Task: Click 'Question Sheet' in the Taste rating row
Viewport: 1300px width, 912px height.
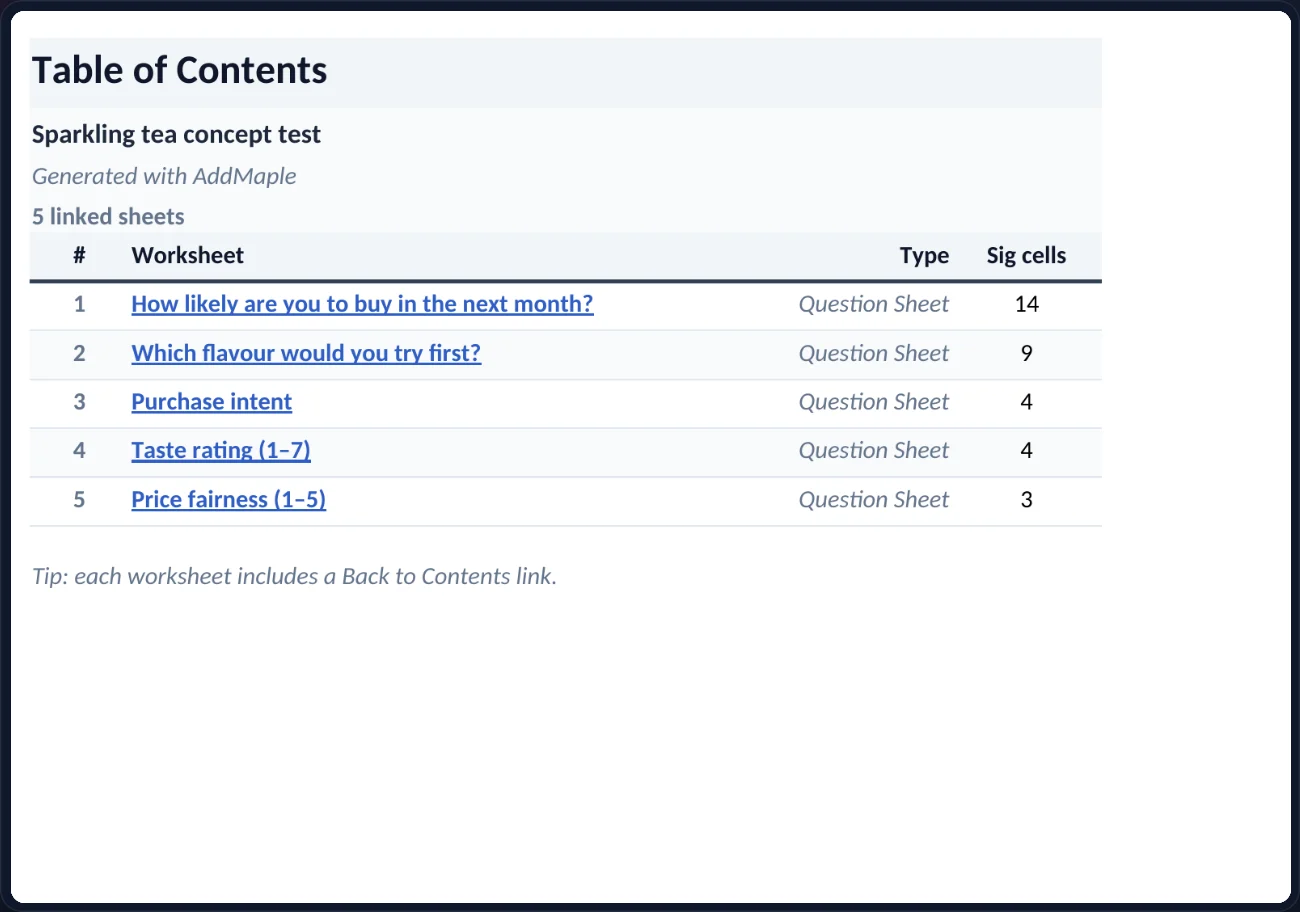Action: (x=874, y=451)
